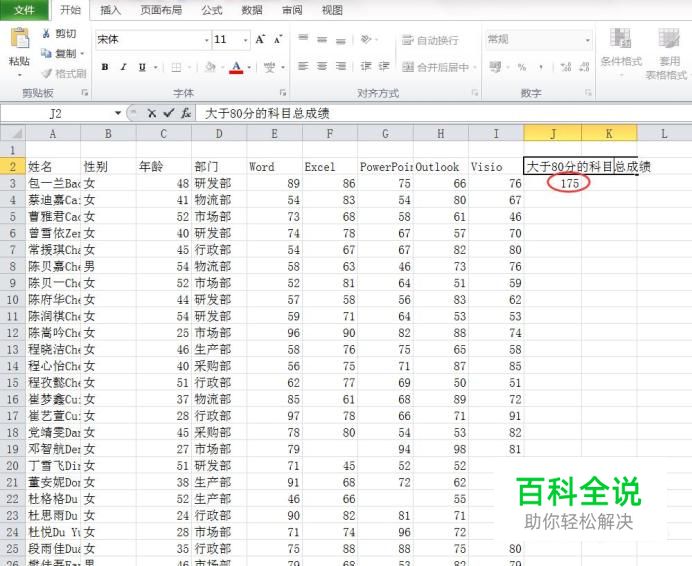Image resolution: width=692 pixels, height=566 pixels.
Task: Increase decimal places
Action: (x=566, y=67)
